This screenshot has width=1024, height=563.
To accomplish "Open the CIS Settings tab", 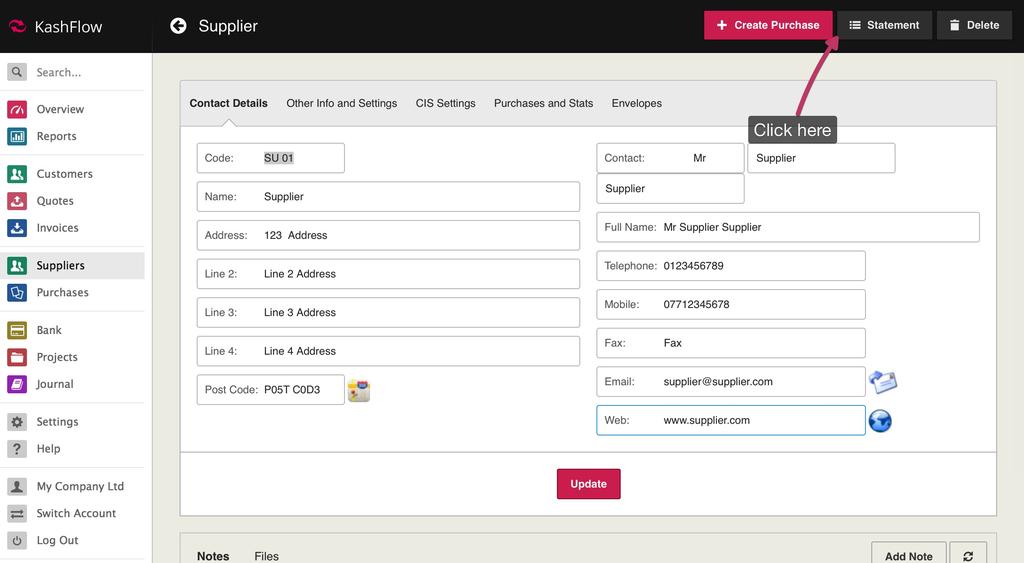I will [x=445, y=103].
